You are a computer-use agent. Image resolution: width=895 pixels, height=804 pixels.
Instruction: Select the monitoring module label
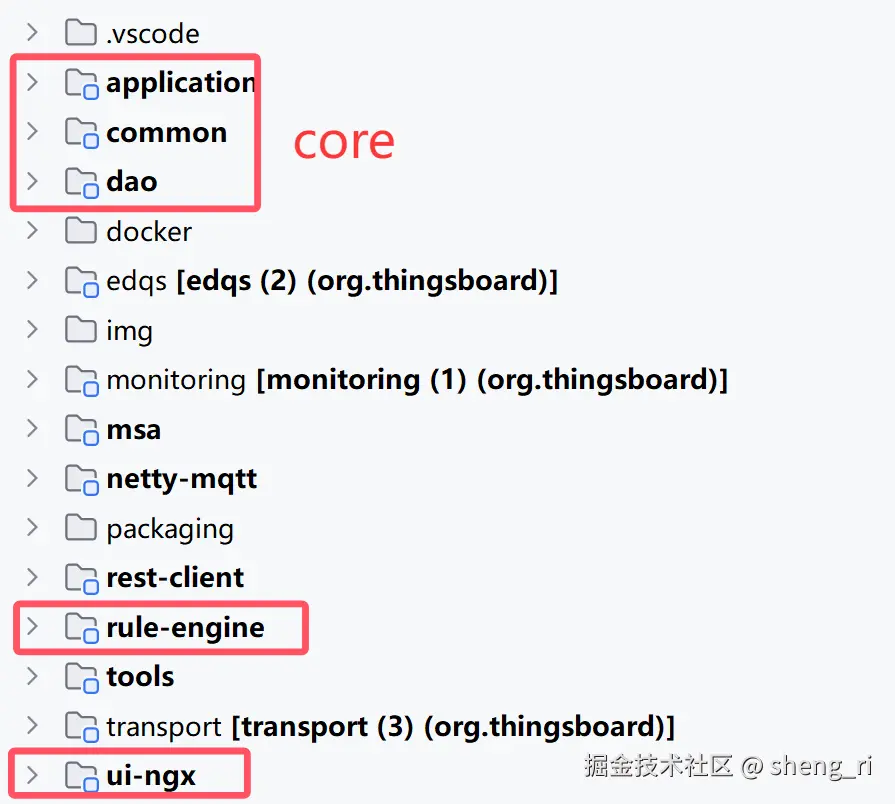point(176,380)
